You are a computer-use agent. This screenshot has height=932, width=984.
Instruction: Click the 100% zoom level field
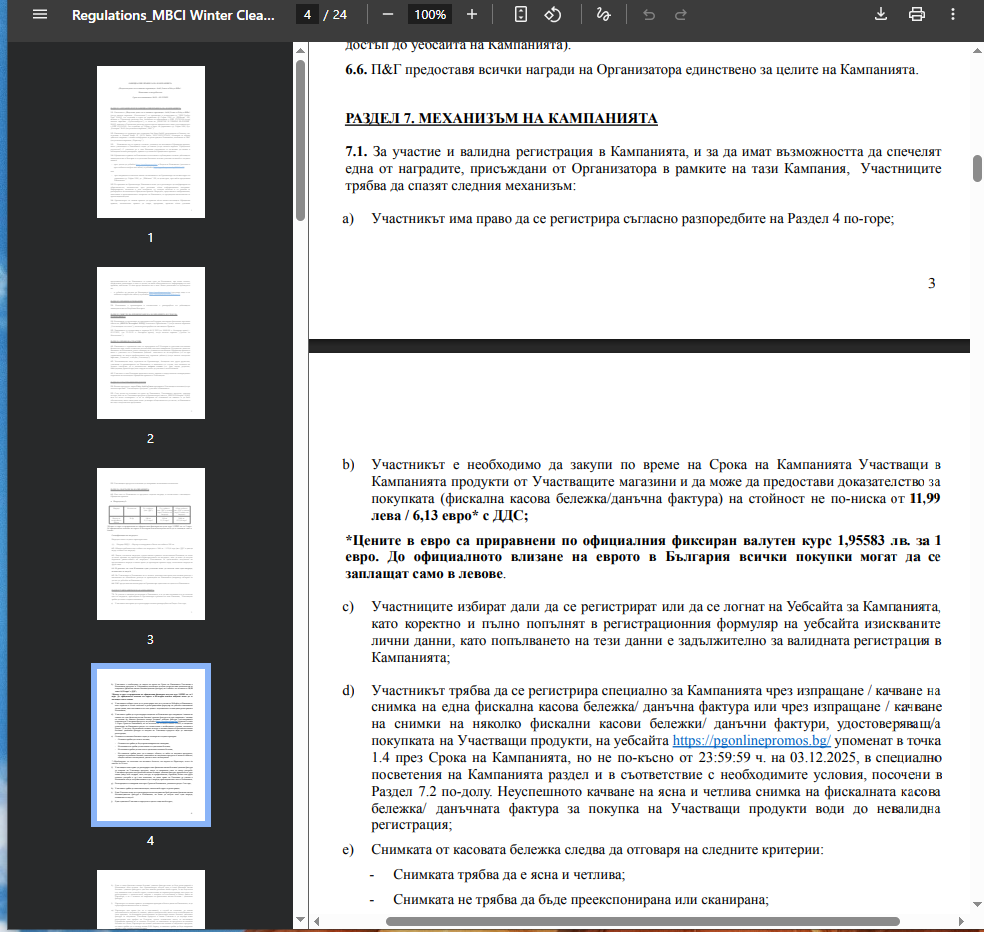click(x=430, y=15)
